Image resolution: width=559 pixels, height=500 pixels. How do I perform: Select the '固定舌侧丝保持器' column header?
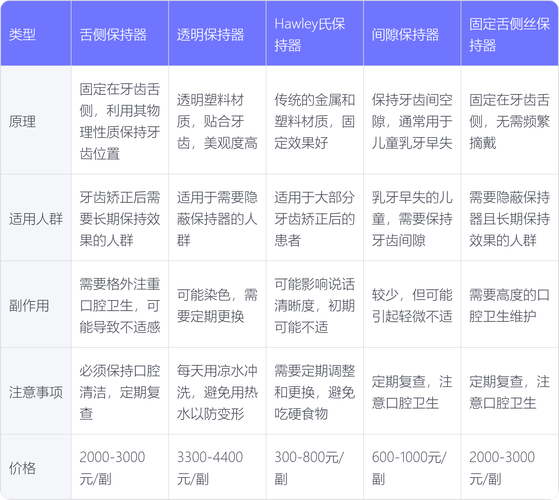[x=509, y=33]
